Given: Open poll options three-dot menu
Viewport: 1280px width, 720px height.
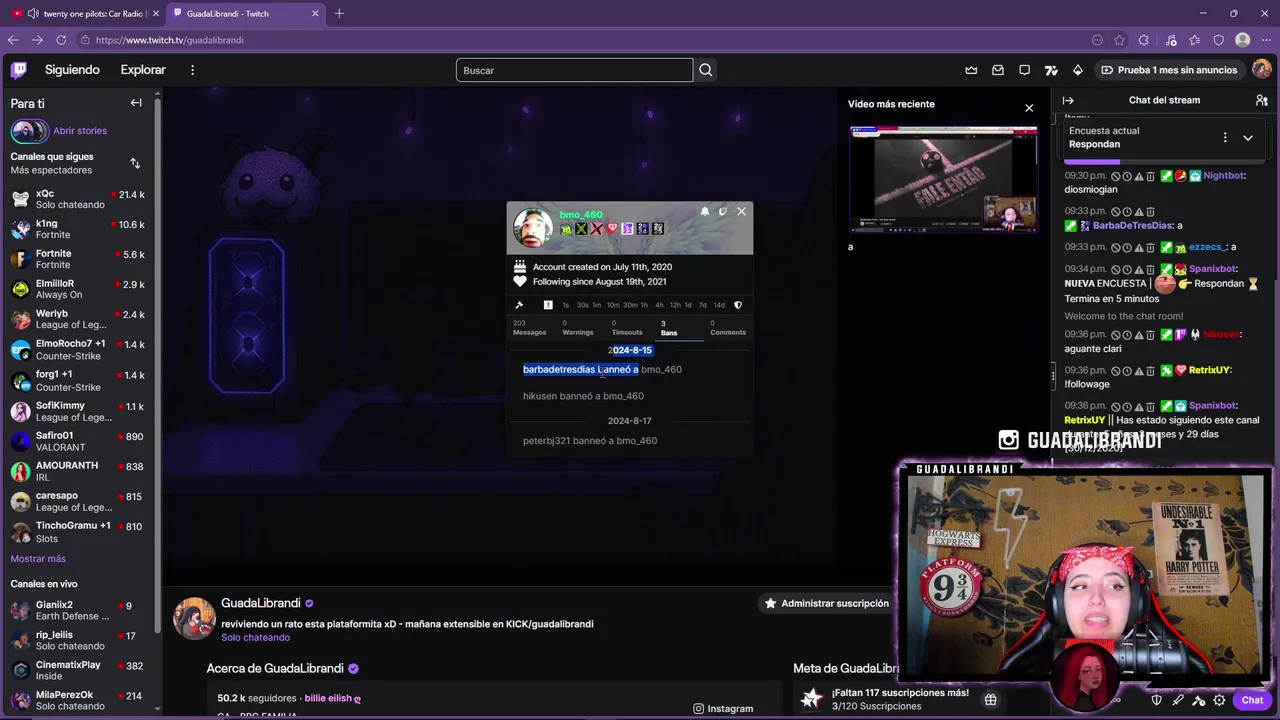Looking at the screenshot, I should point(1225,137).
